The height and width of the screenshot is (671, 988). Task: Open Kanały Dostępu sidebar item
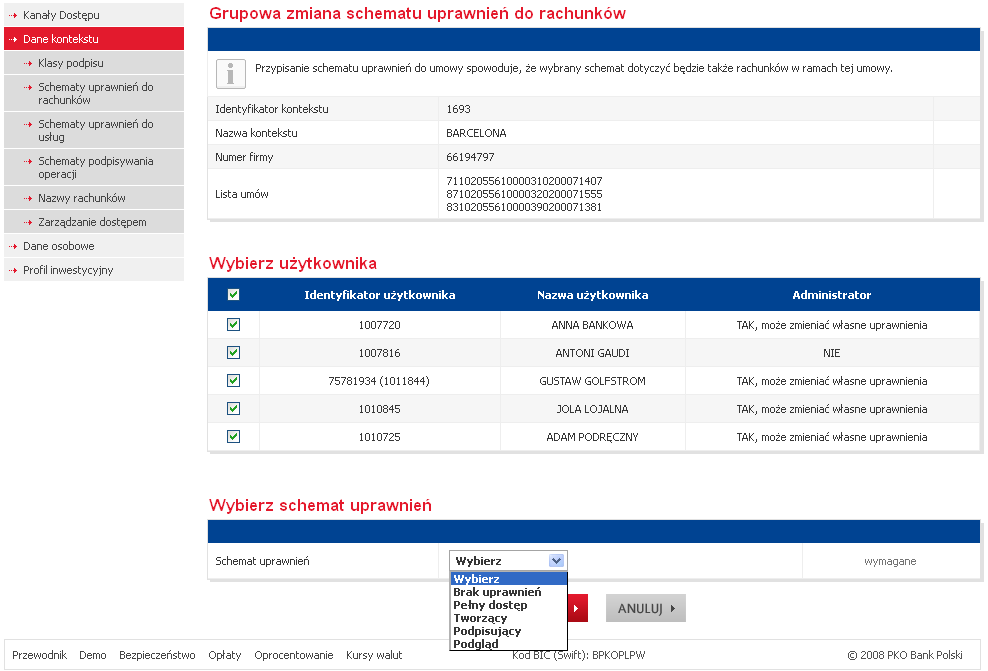(x=94, y=14)
